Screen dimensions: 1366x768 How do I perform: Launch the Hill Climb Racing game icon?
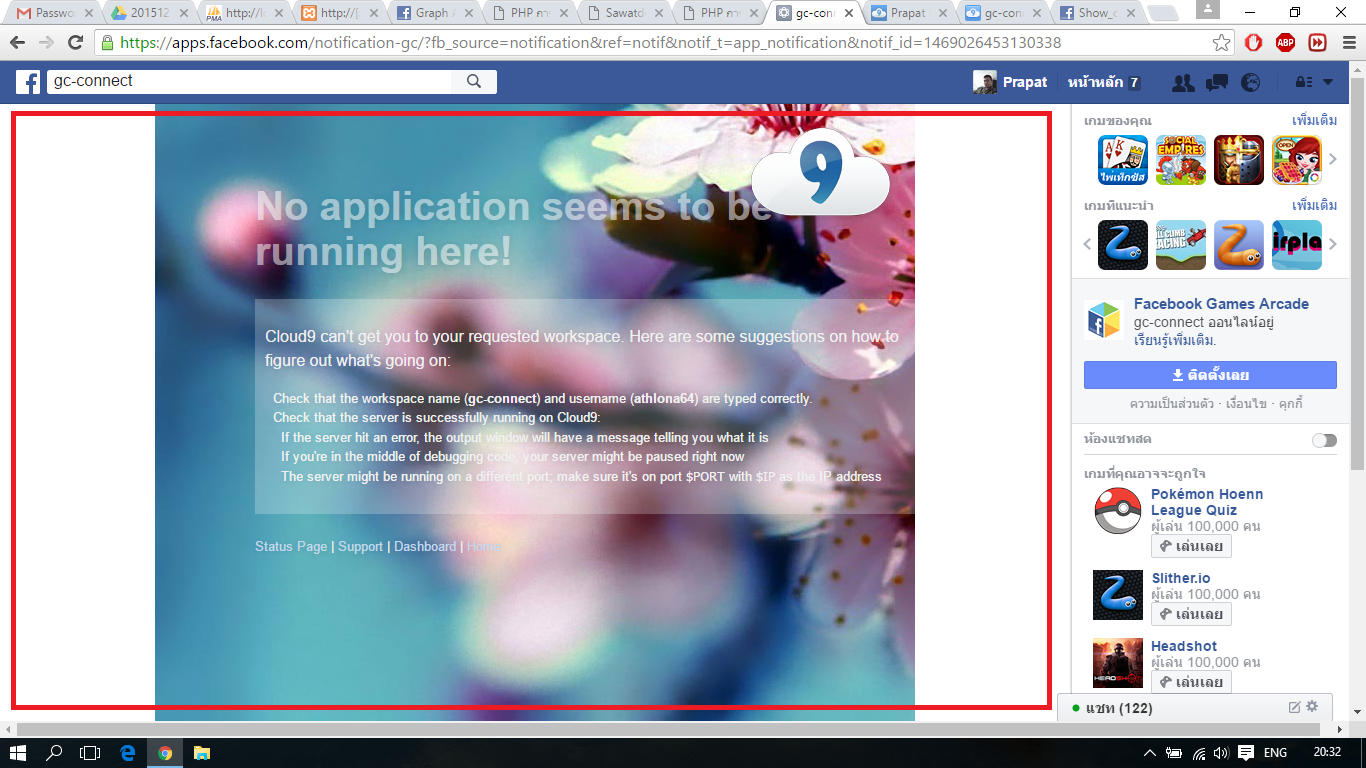1181,245
